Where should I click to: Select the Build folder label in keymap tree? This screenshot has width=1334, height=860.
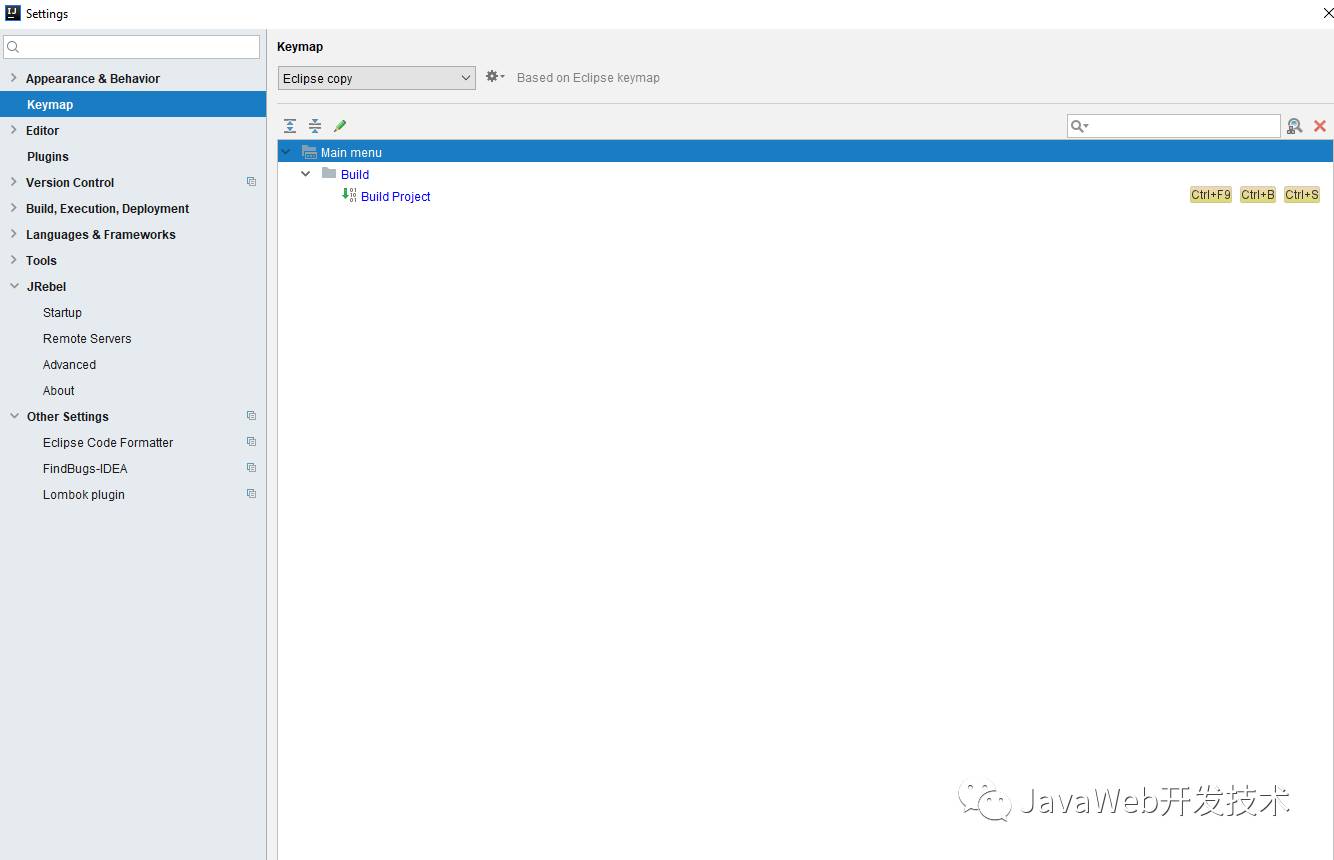click(355, 175)
